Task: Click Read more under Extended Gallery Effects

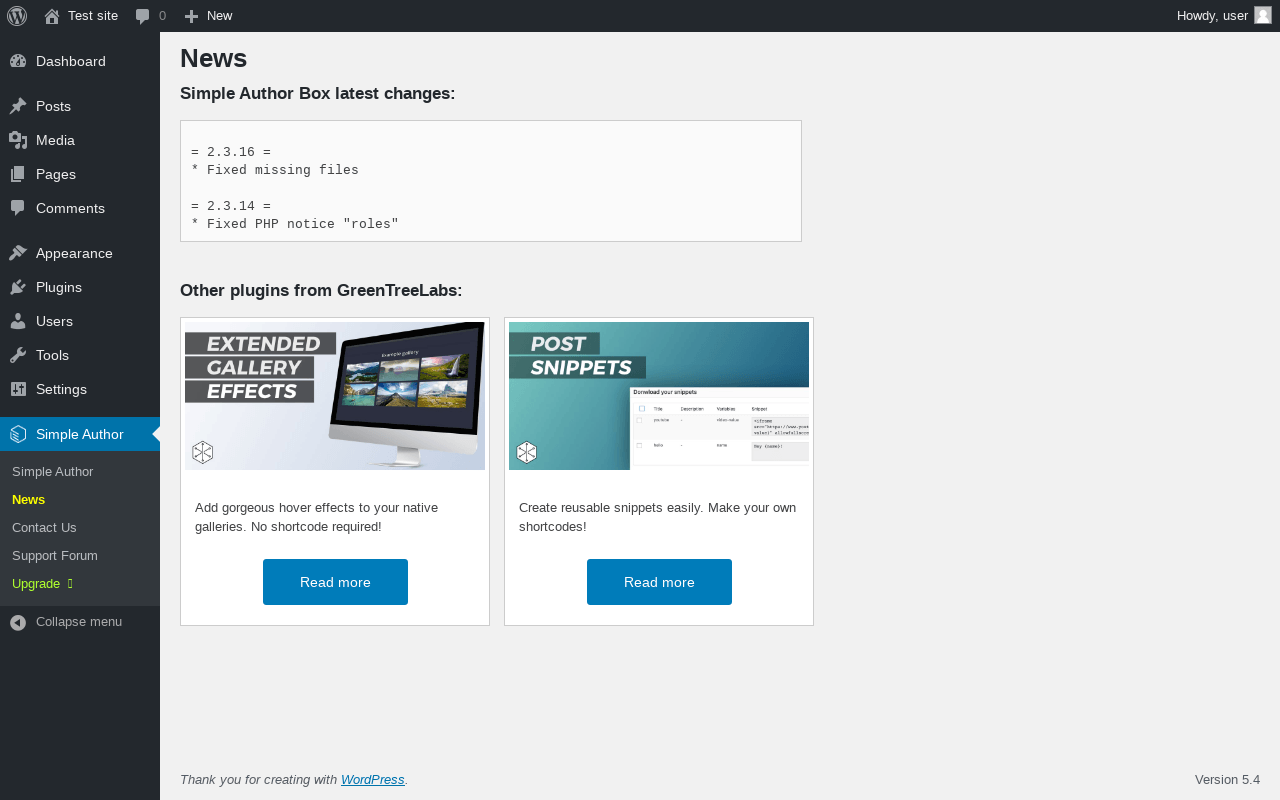Action: [335, 582]
